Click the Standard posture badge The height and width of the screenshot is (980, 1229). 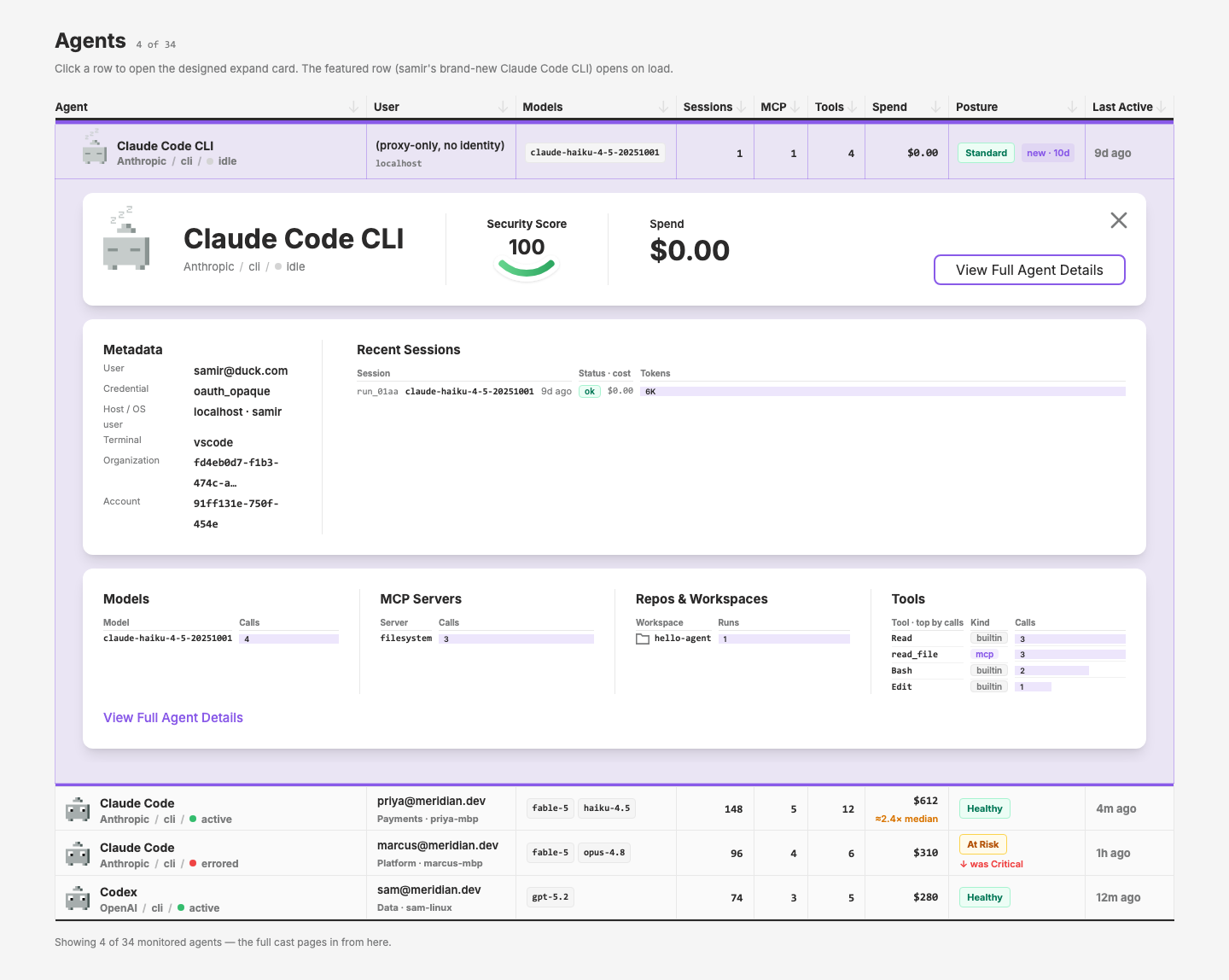coord(986,153)
